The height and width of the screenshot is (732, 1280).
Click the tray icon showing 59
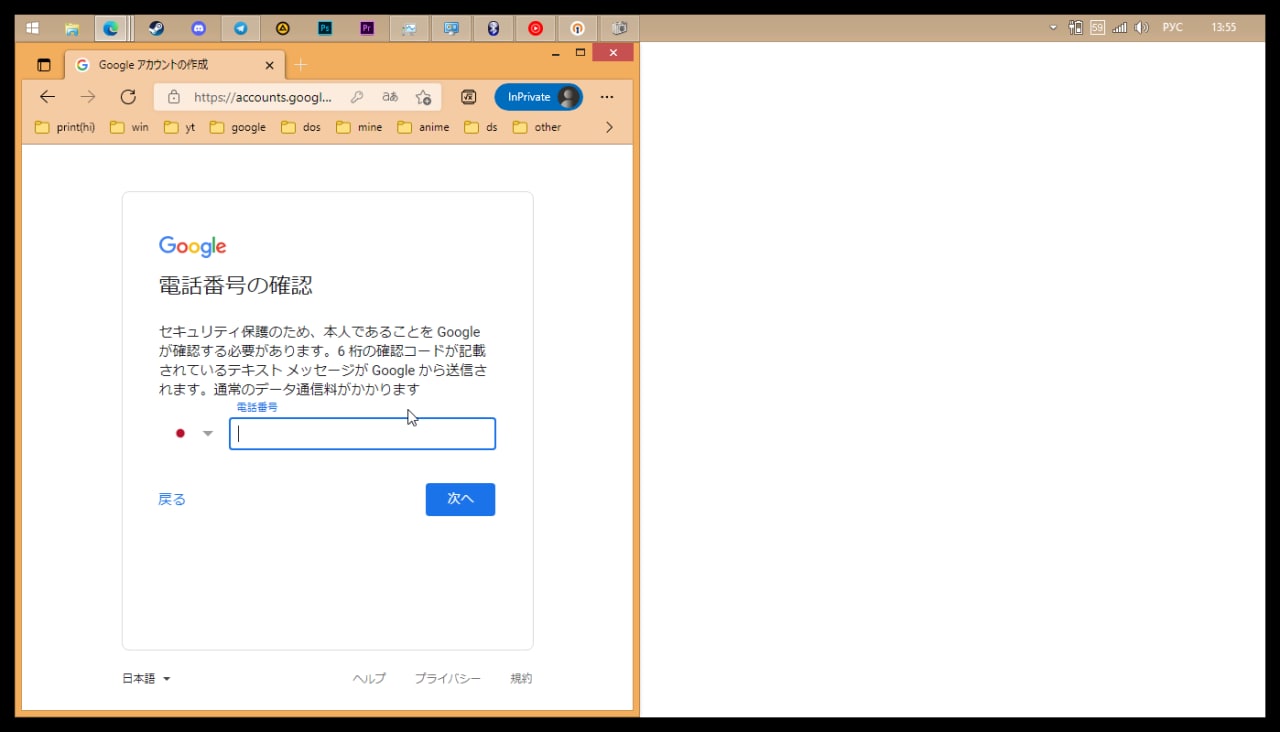click(x=1098, y=28)
